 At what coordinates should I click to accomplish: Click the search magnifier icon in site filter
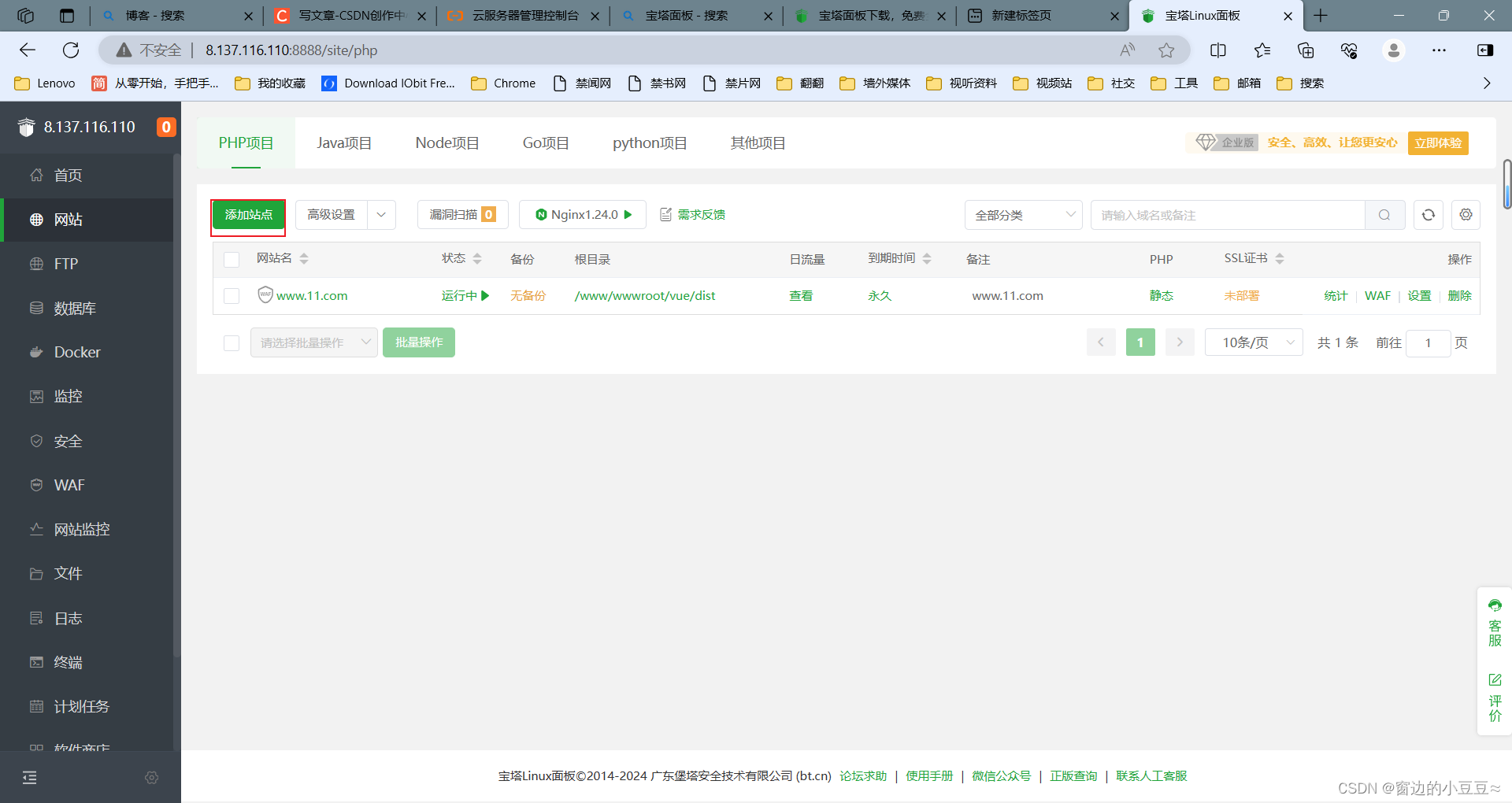(1384, 215)
